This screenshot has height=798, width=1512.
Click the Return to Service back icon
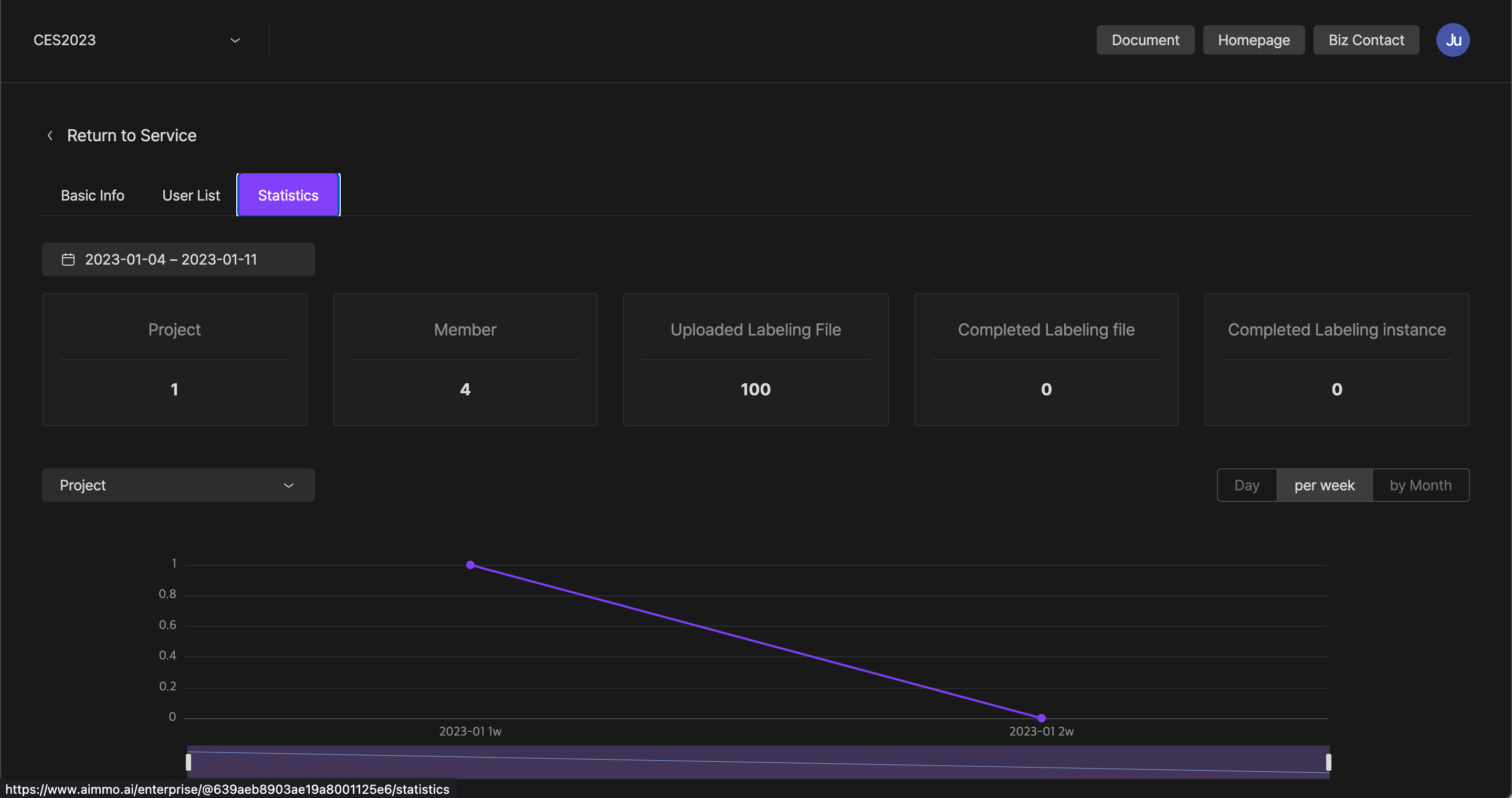pos(49,133)
